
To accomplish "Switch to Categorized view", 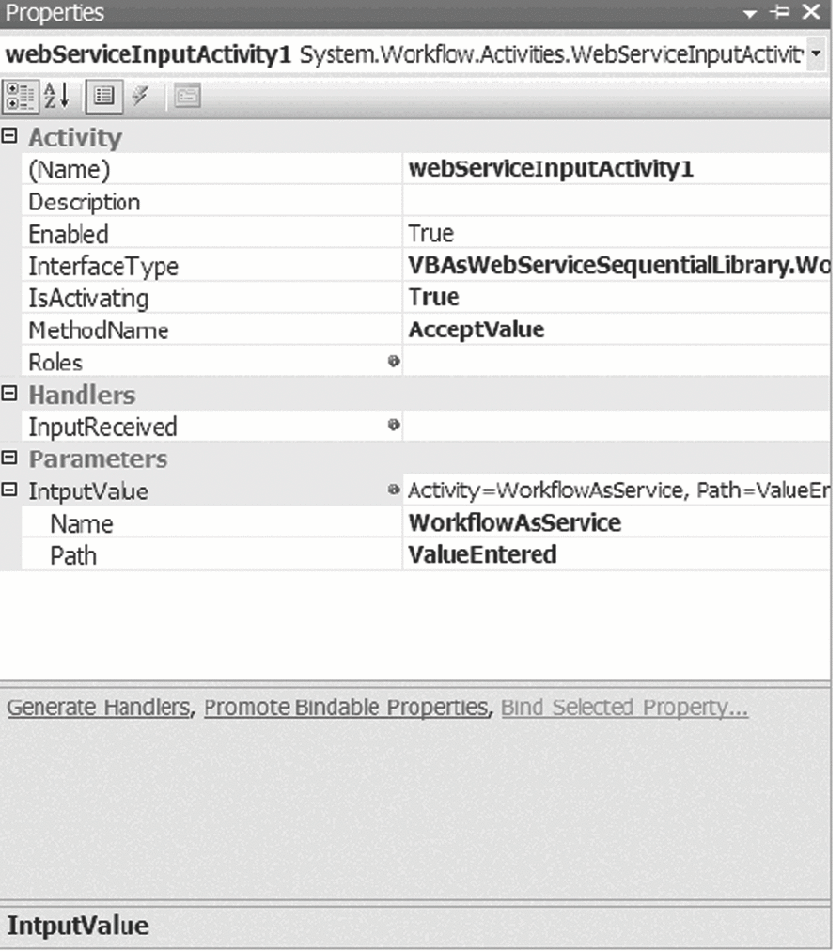I will tap(19, 96).
